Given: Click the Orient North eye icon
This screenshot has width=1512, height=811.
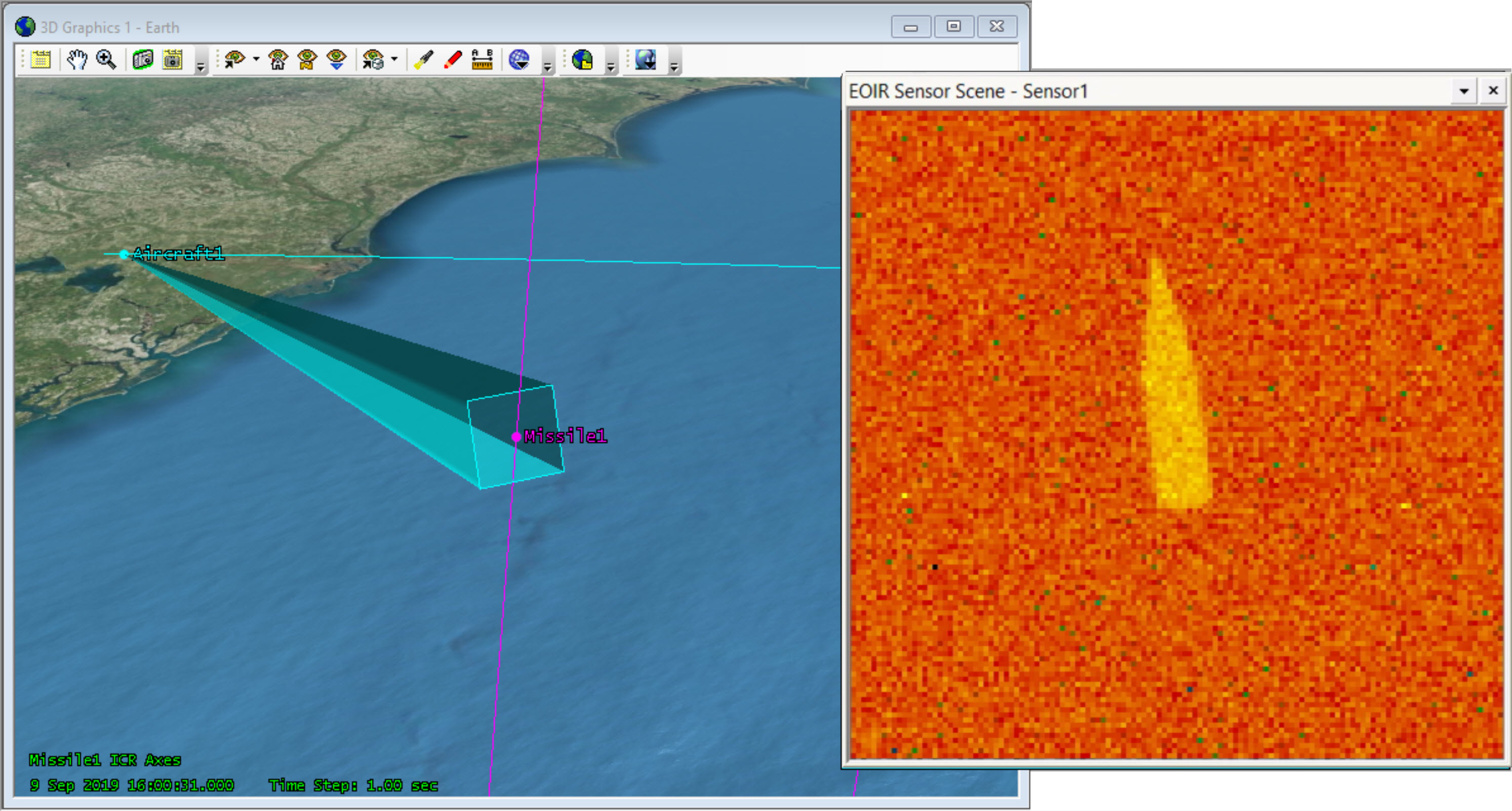Looking at the screenshot, I should click(x=307, y=59).
